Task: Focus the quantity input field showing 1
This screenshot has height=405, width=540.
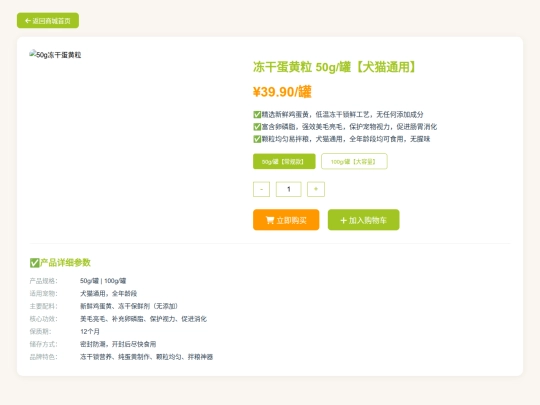Action: pos(289,189)
